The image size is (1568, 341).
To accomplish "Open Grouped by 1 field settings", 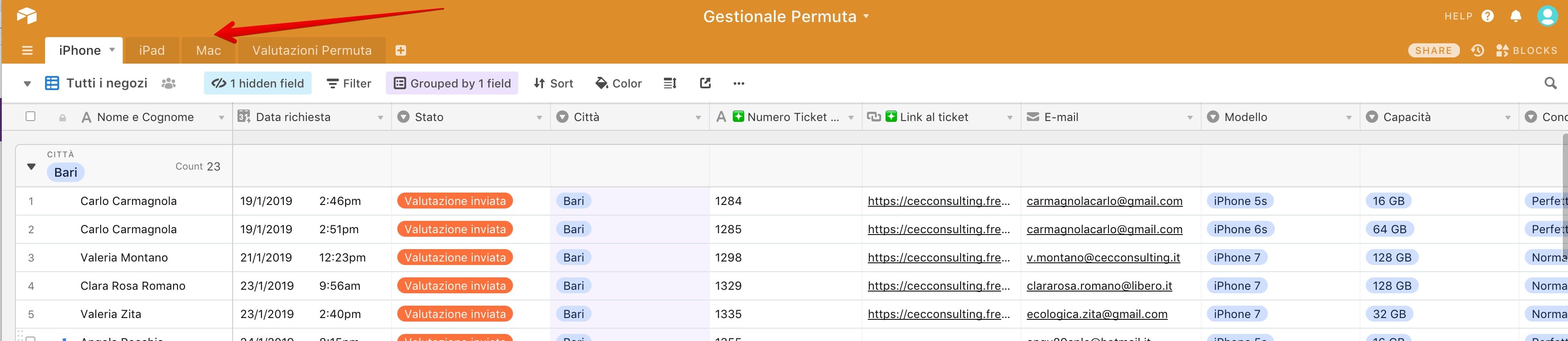I will point(452,83).
